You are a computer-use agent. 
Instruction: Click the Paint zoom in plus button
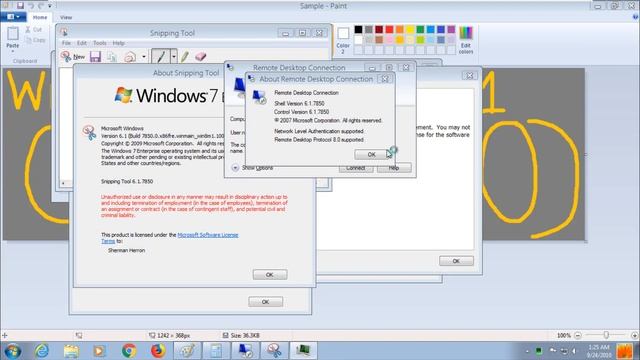click(634, 335)
